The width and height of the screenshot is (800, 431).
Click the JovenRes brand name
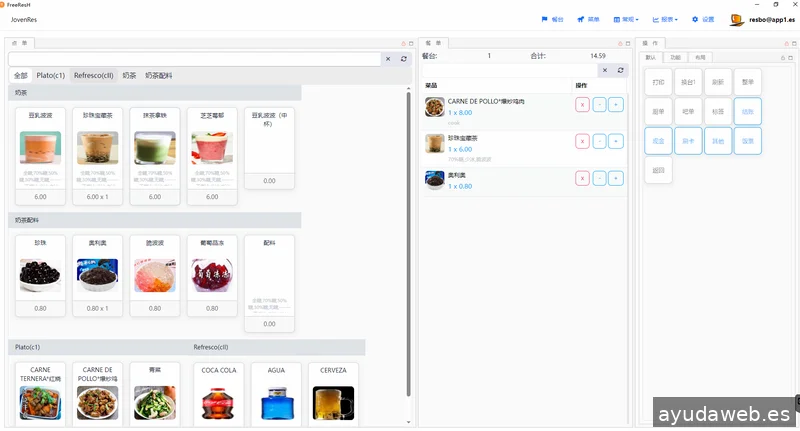[x=24, y=19]
